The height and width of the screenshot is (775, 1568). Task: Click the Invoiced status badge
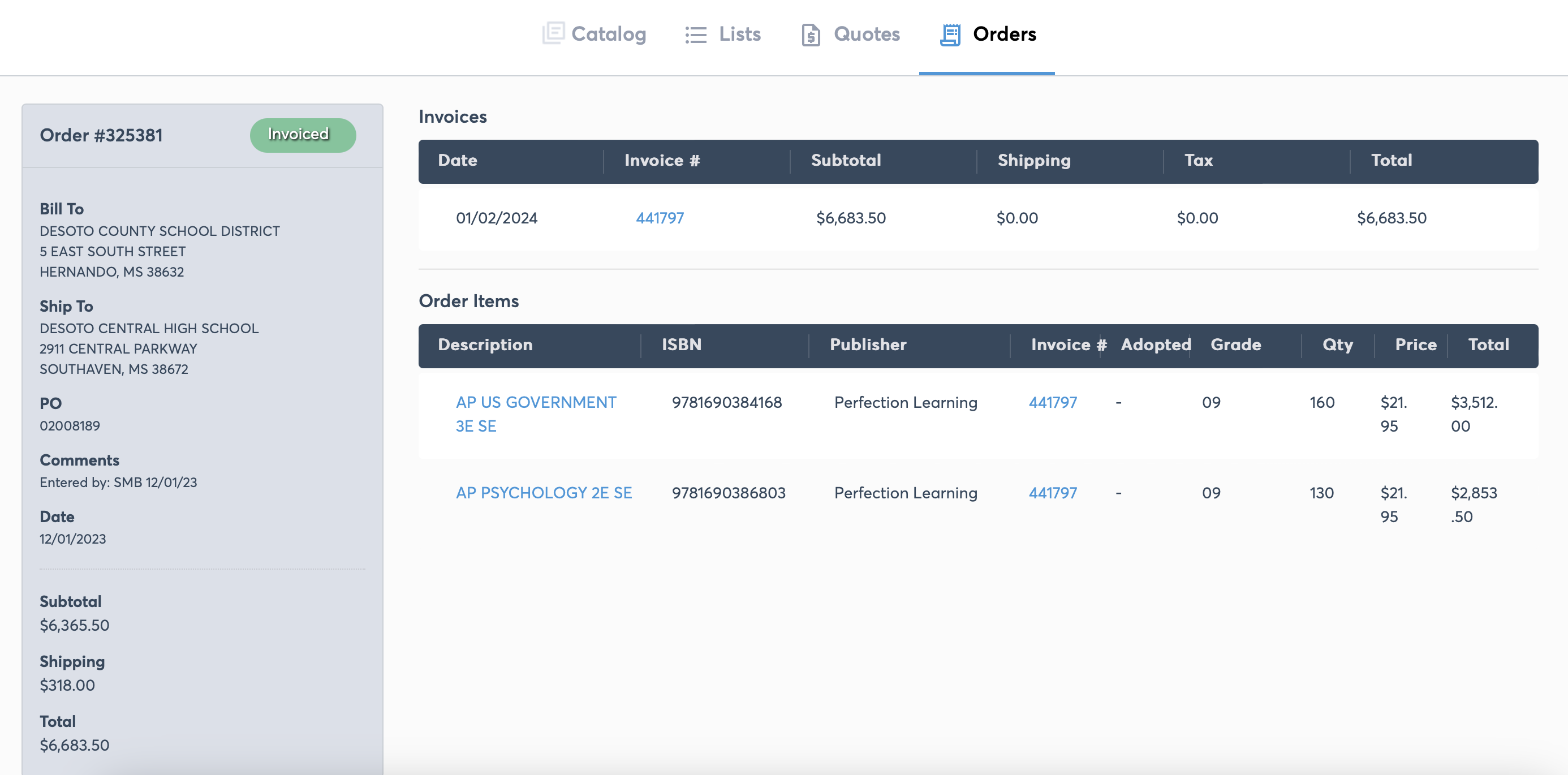point(303,135)
